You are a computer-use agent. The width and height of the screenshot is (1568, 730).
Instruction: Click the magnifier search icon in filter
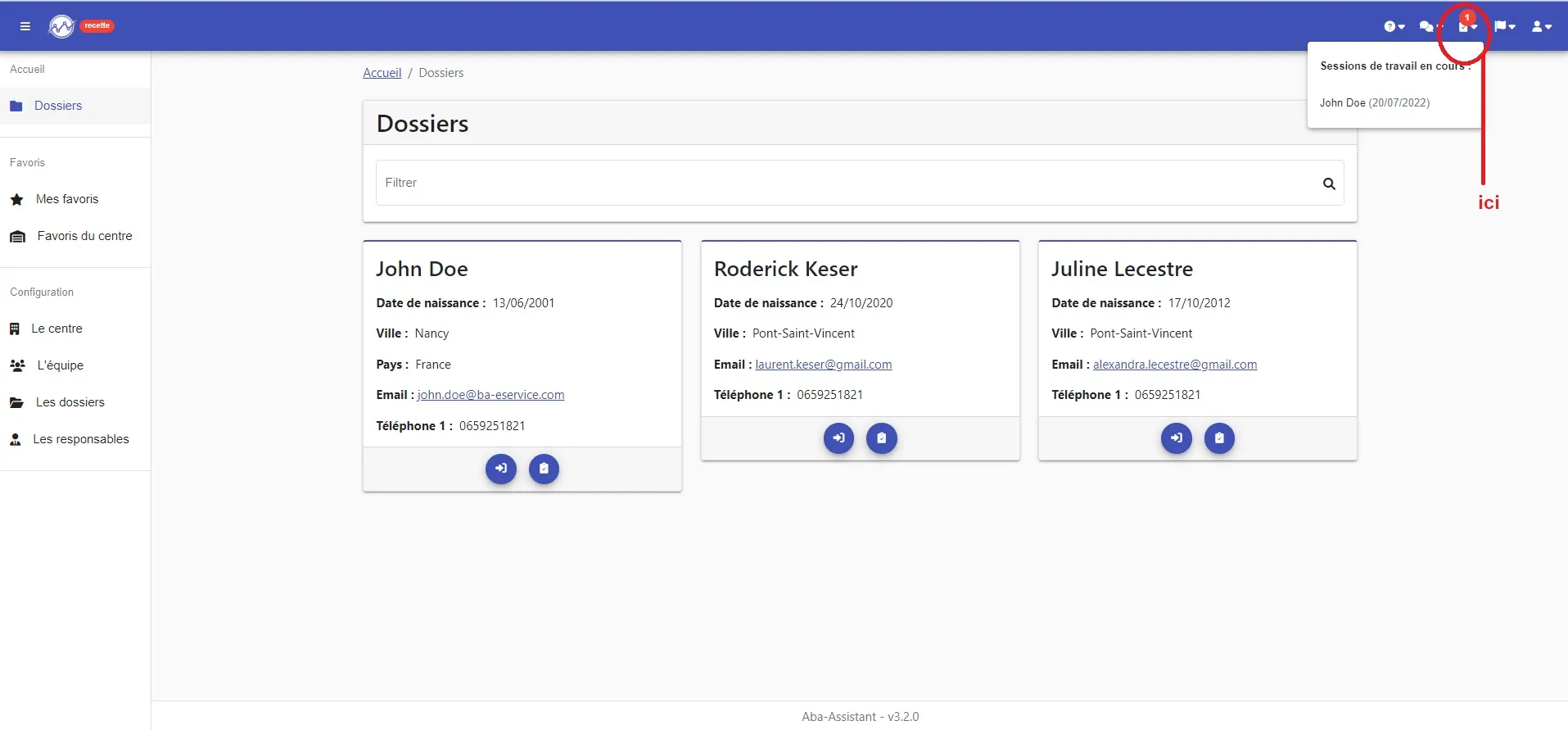1329,184
